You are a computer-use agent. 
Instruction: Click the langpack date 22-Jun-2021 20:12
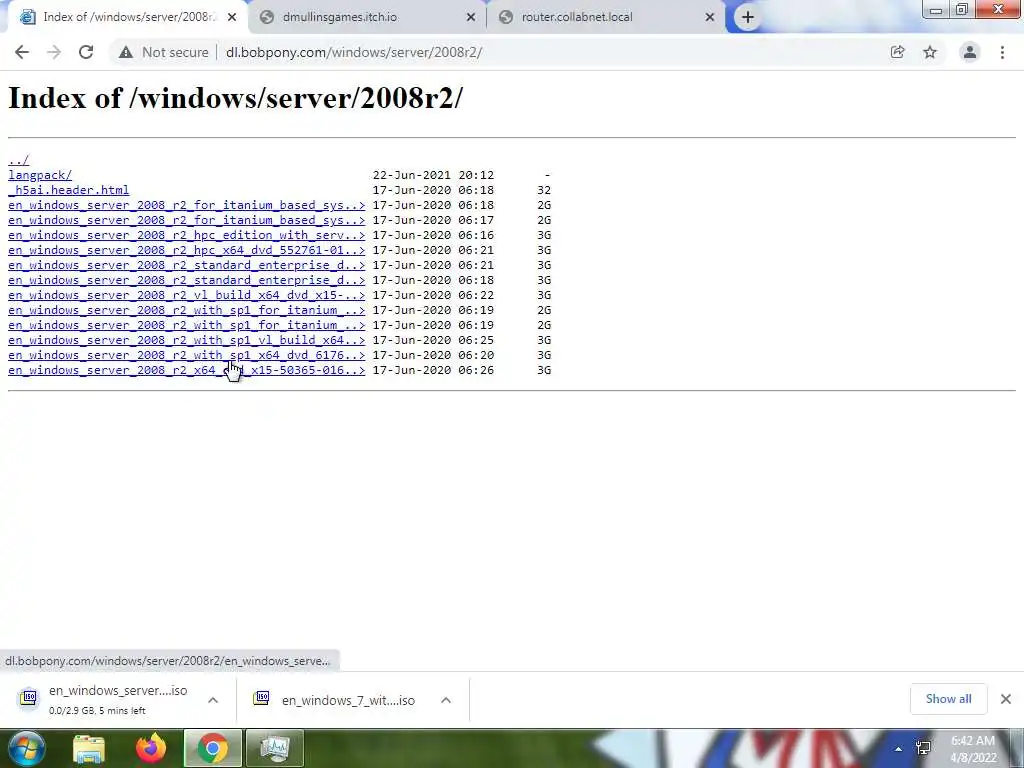pyautogui.click(x=433, y=175)
